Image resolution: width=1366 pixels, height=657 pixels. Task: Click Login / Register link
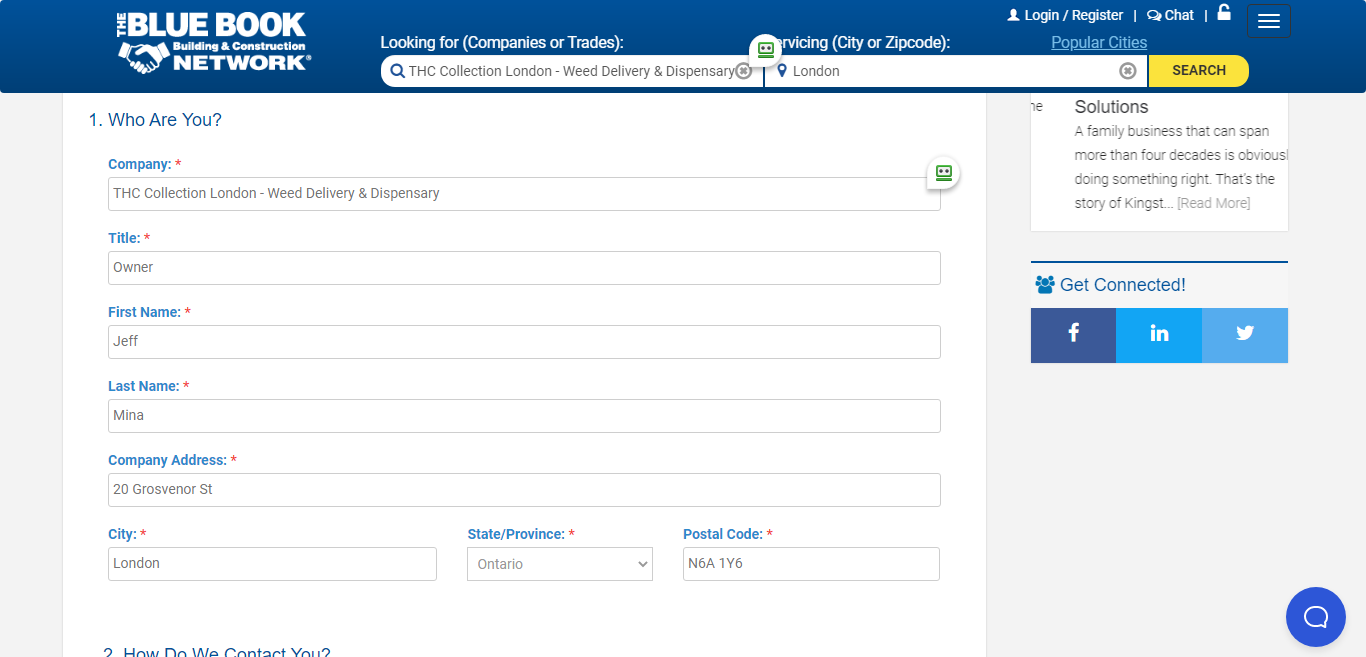(x=1065, y=15)
